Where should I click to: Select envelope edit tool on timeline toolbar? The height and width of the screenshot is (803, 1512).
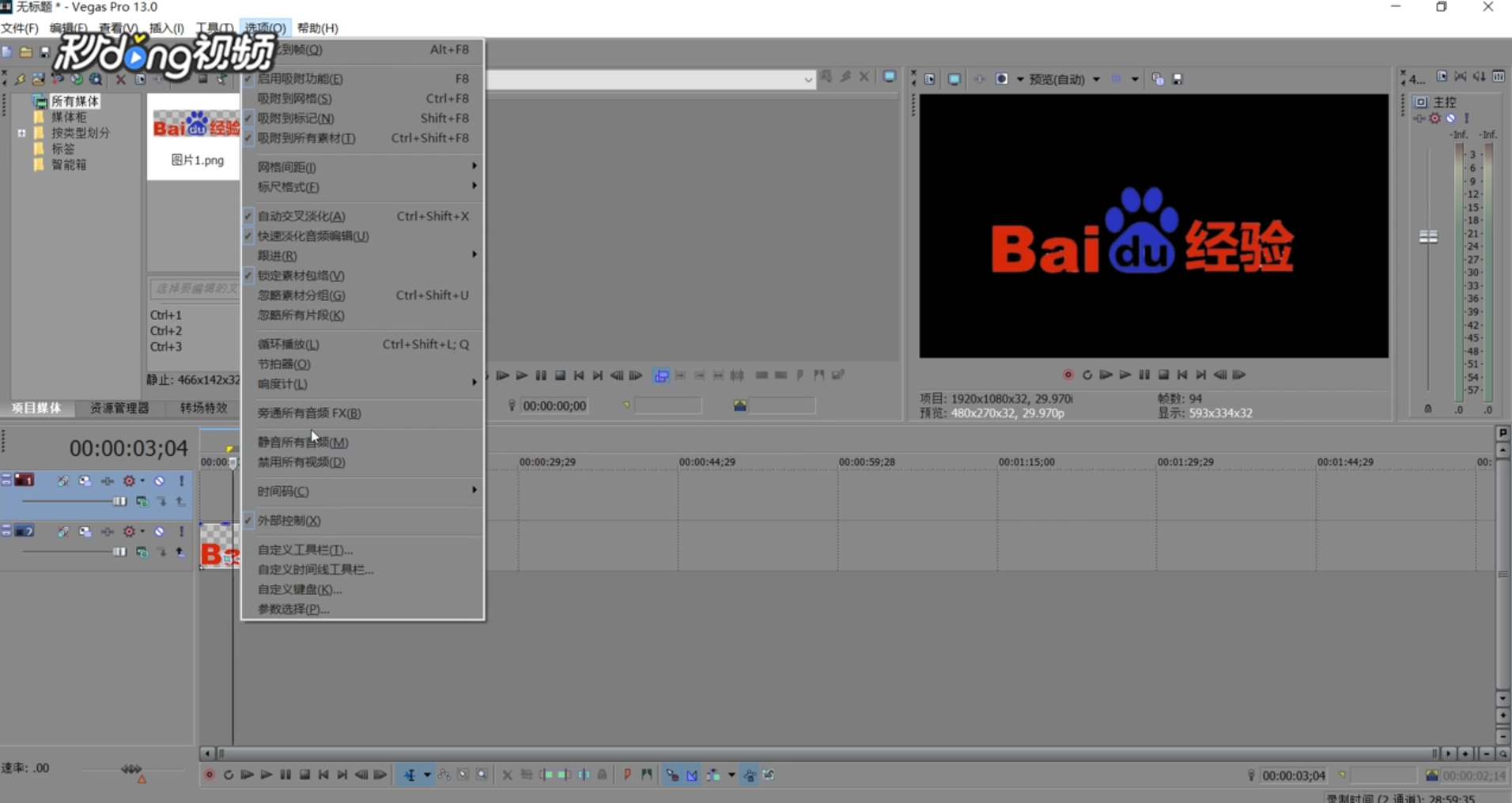444,775
